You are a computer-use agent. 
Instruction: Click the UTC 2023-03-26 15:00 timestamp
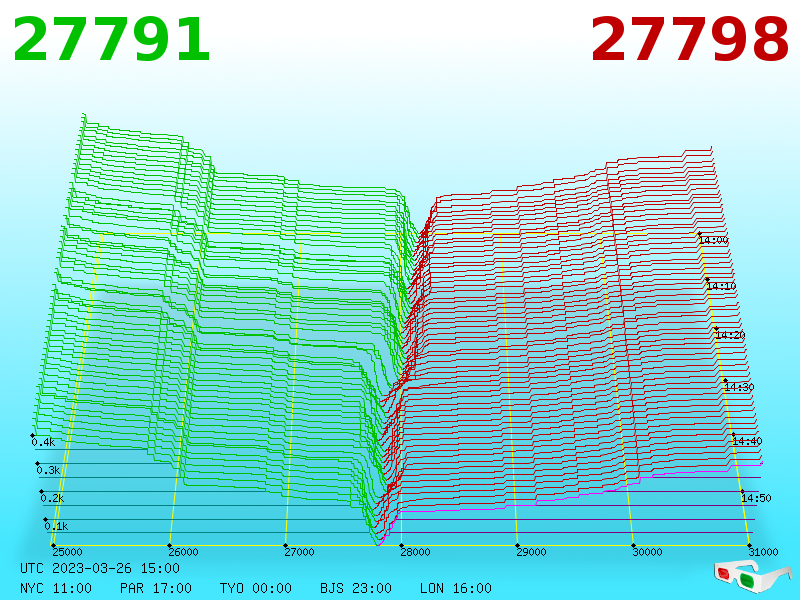coord(100,568)
